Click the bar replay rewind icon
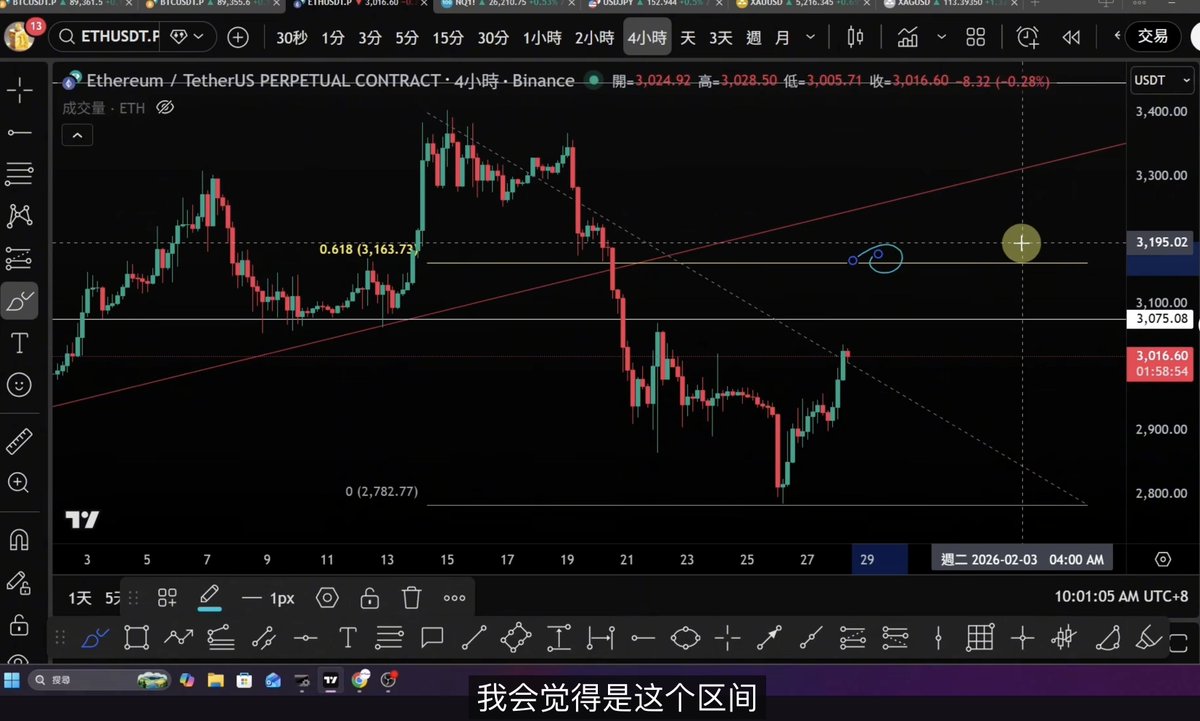 (1071, 38)
